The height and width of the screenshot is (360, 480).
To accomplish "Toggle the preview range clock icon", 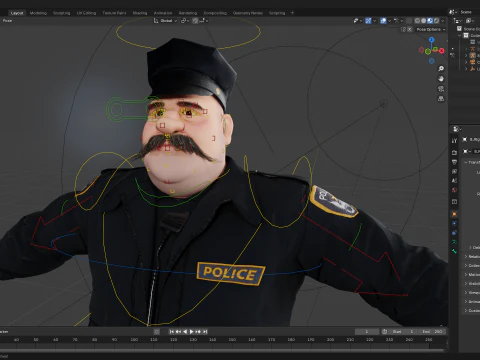I will pos(384,332).
